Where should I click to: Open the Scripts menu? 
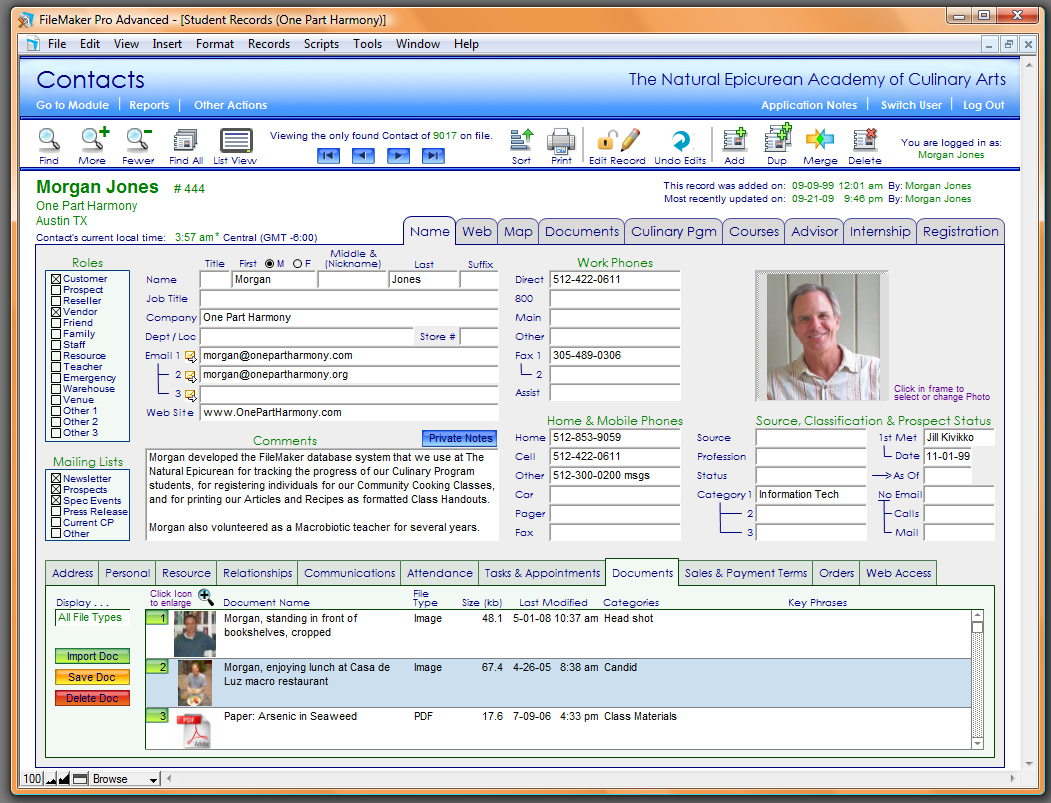tap(321, 44)
